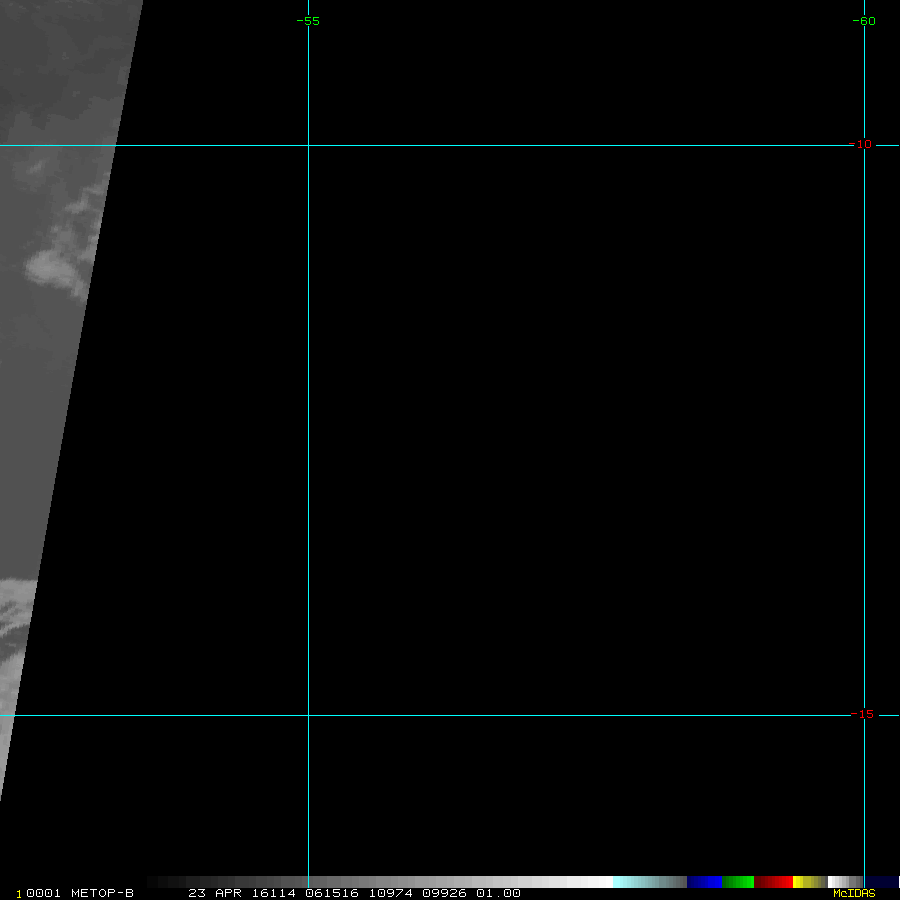The image size is (900, 900).
Task: Click intersection of -55 and -10 gridlines
Action: point(308,145)
